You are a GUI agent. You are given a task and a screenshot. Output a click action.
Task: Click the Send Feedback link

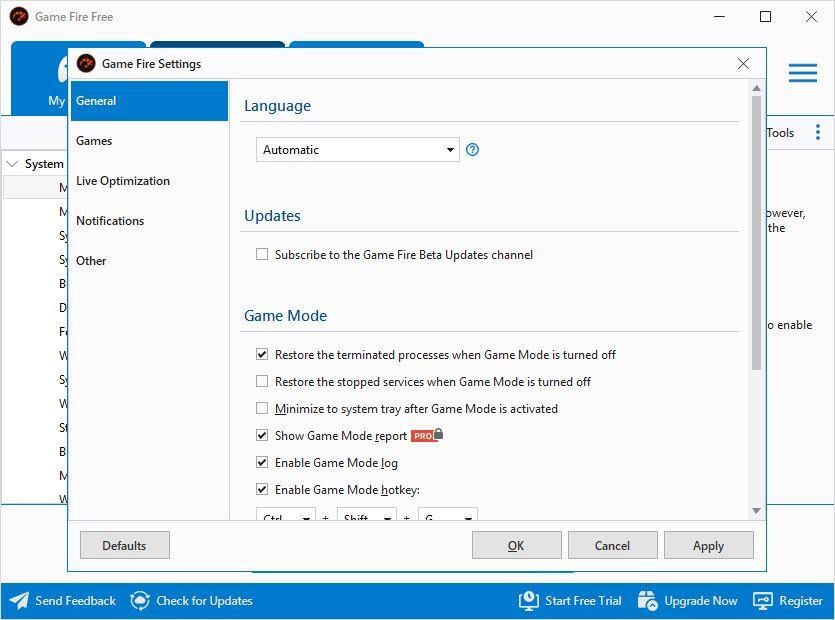point(75,601)
